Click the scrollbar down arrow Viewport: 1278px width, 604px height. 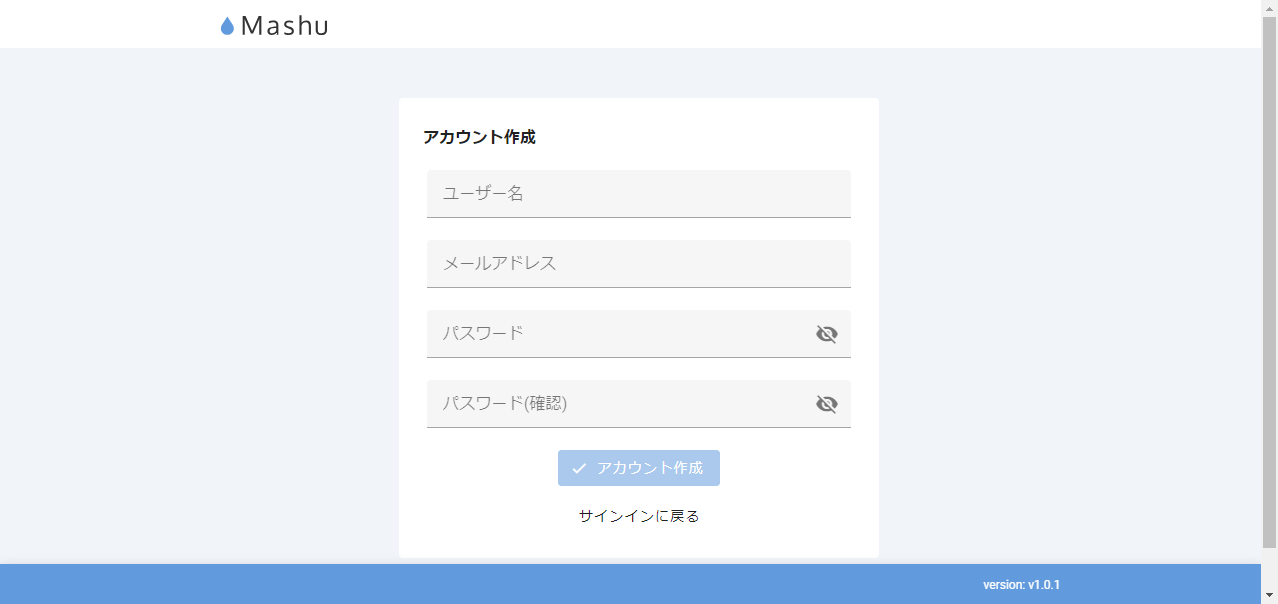[1269, 596]
